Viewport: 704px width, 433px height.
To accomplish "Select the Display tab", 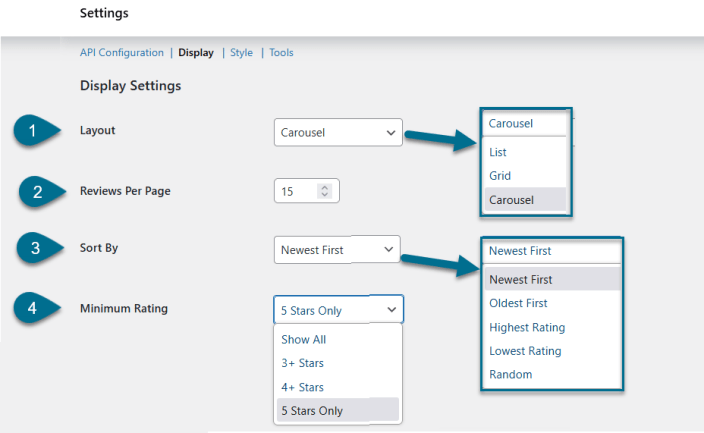I will coord(196,53).
